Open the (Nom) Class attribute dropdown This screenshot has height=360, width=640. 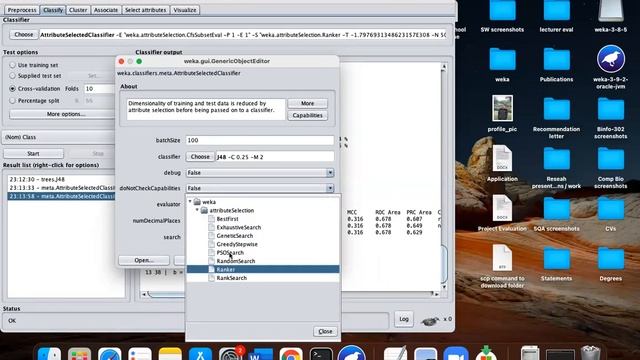[x=59, y=137]
